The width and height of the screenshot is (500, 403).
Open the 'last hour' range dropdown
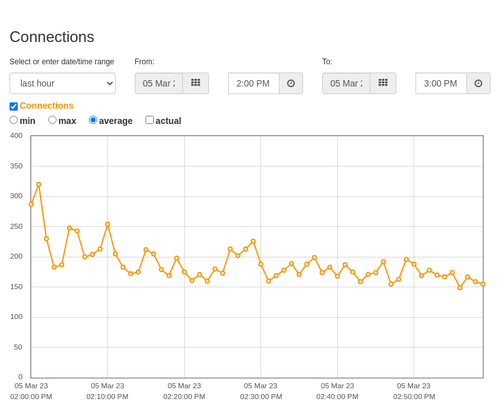click(62, 83)
